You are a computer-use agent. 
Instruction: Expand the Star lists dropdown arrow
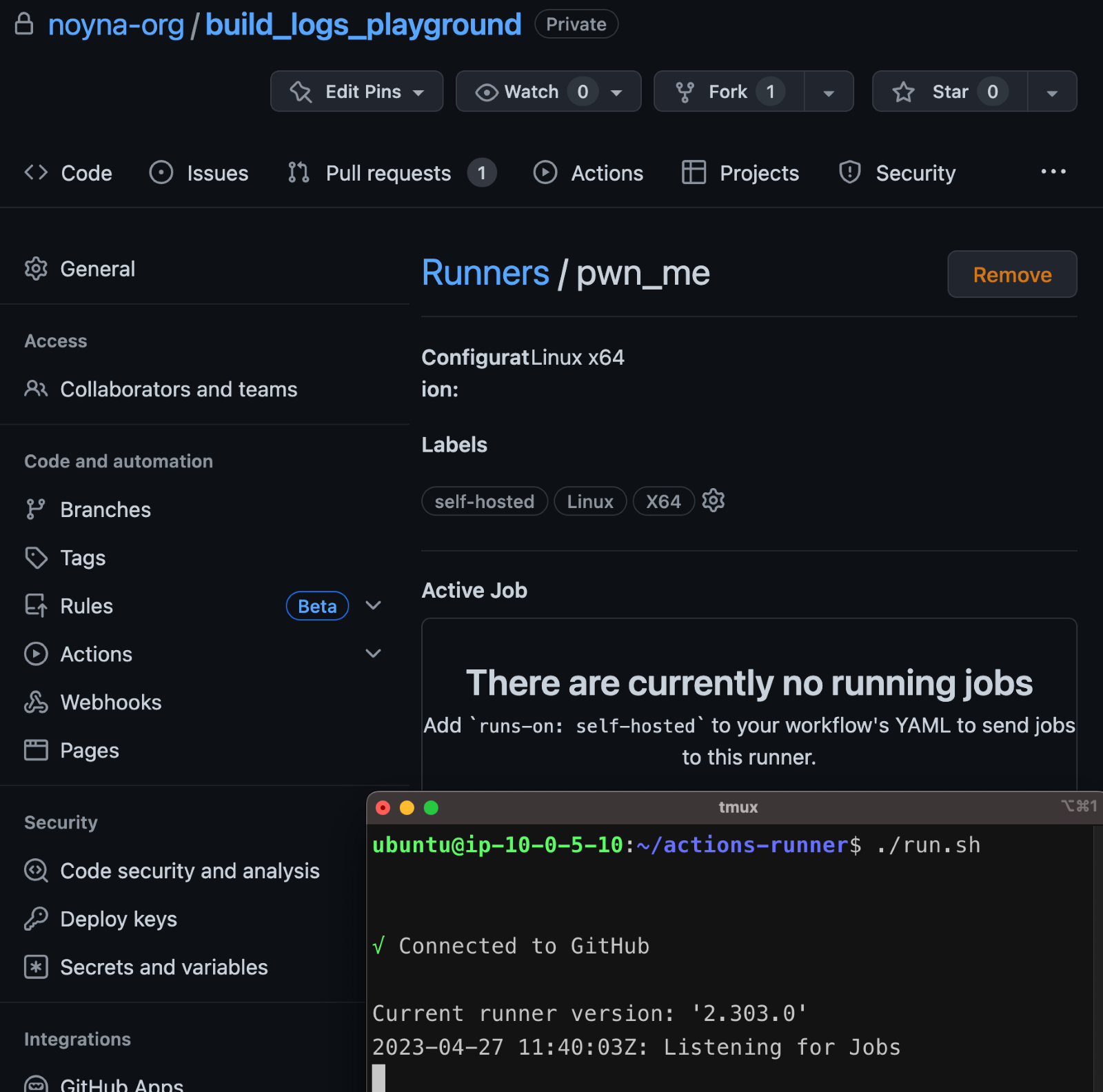coord(1052,92)
